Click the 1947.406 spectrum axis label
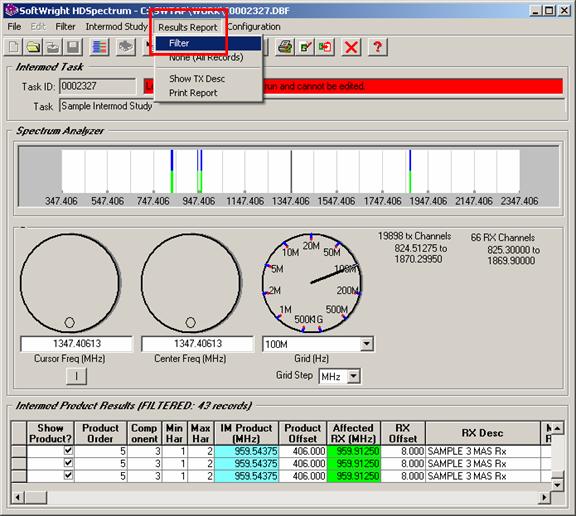Image resolution: width=576 pixels, height=516 pixels. pos(428,201)
